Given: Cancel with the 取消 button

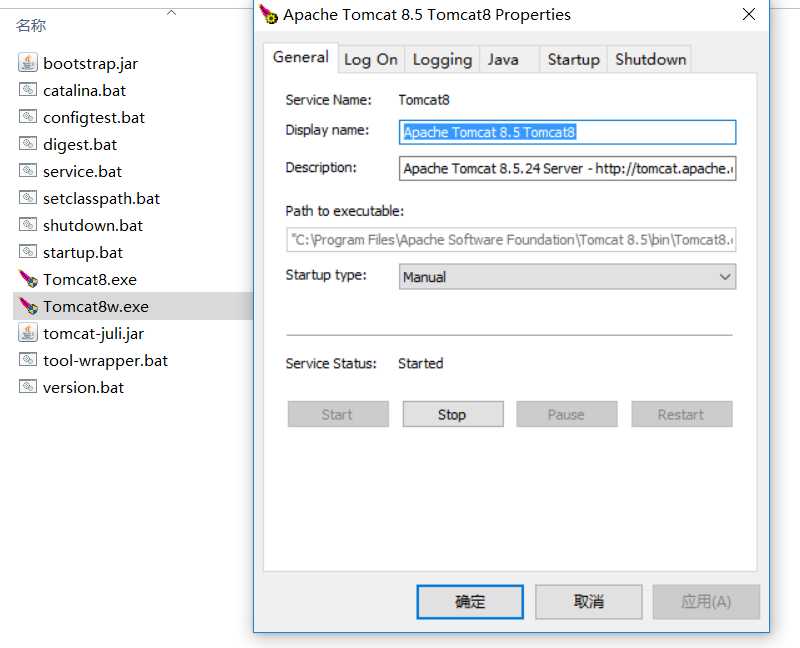Looking at the screenshot, I should pyautogui.click(x=588, y=602).
